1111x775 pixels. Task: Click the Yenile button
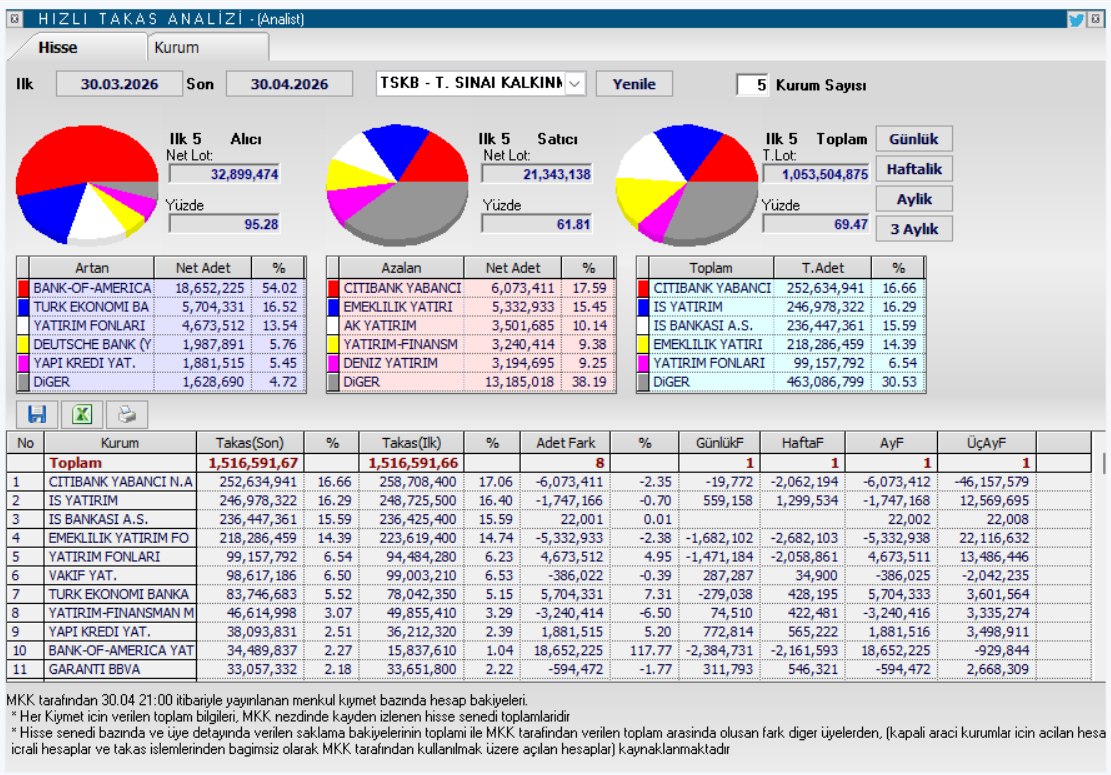633,84
